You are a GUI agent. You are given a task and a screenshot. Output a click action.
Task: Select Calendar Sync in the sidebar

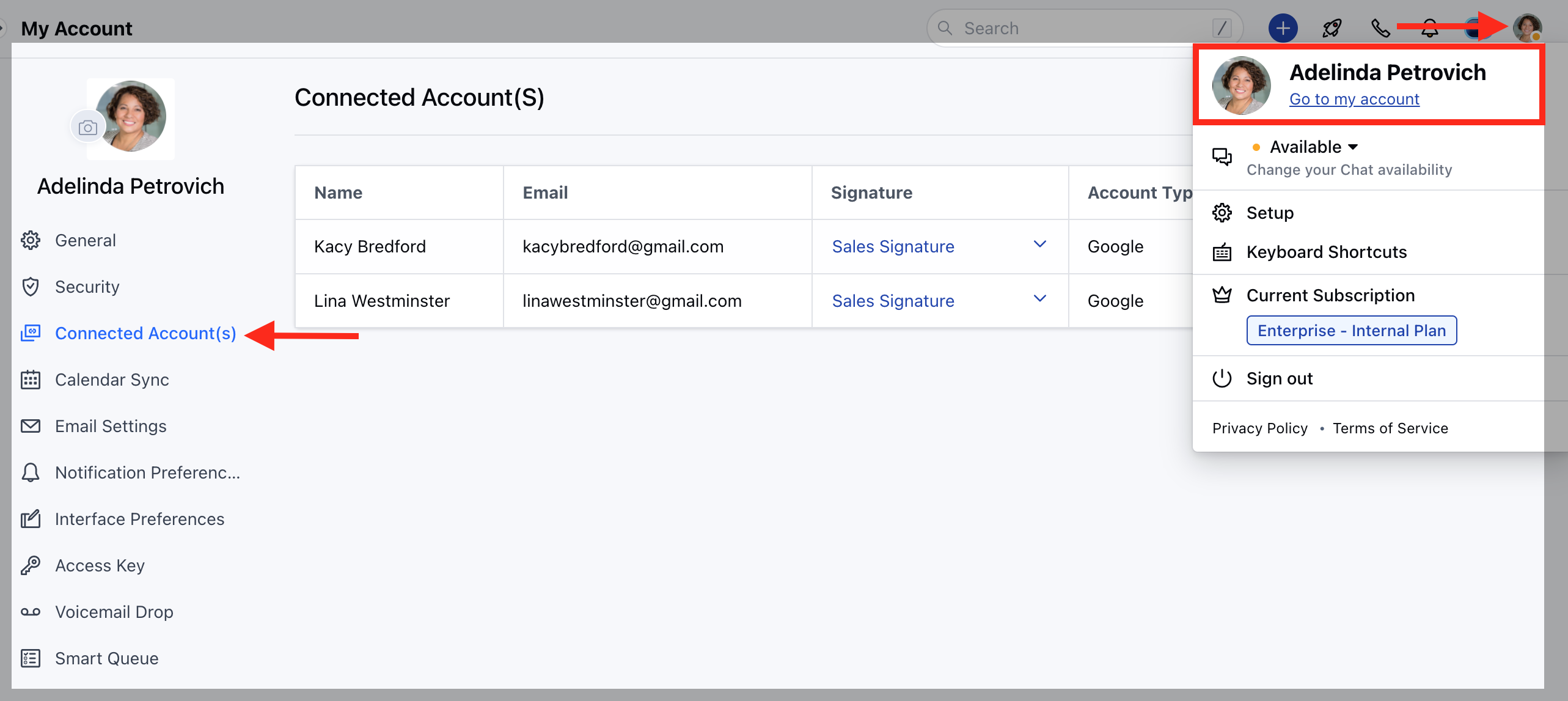point(112,380)
